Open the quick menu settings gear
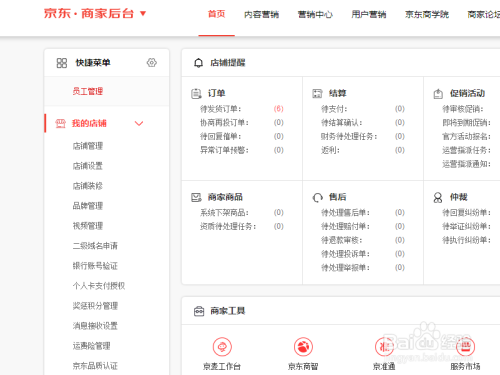Viewport: 500px width, 375px height. (152, 63)
